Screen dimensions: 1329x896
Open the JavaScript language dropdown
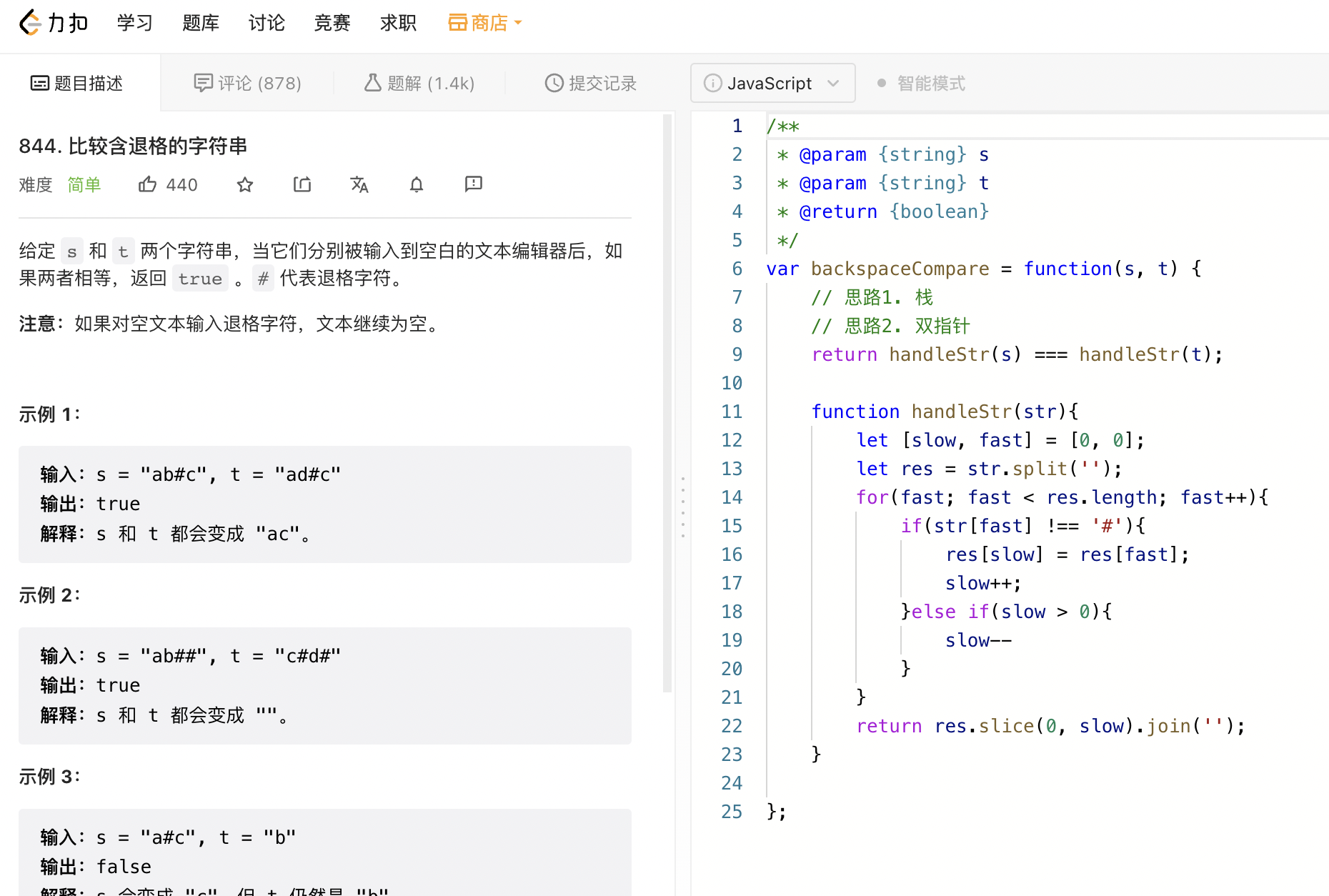773,83
